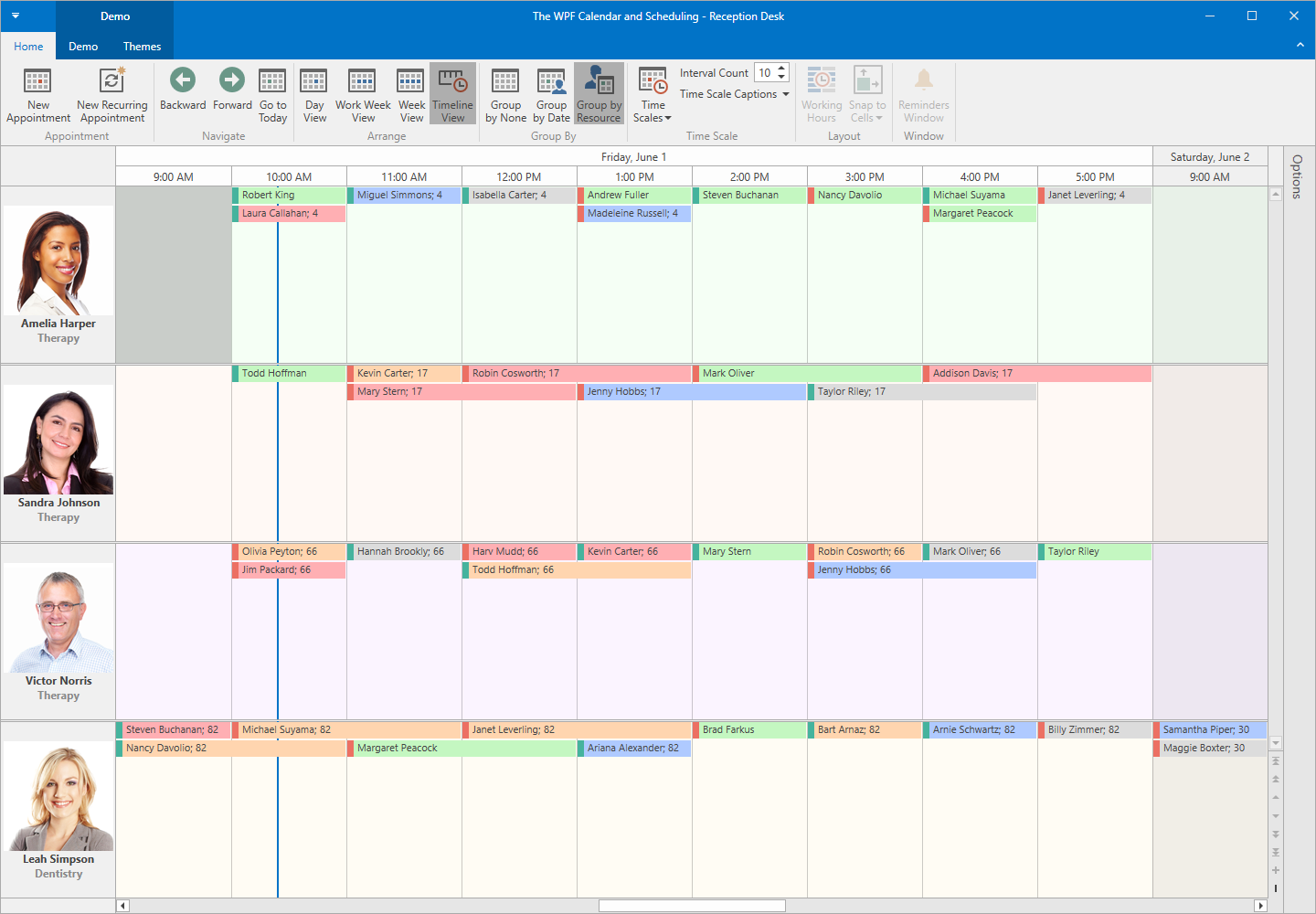Switch to Work Week View

click(x=363, y=95)
